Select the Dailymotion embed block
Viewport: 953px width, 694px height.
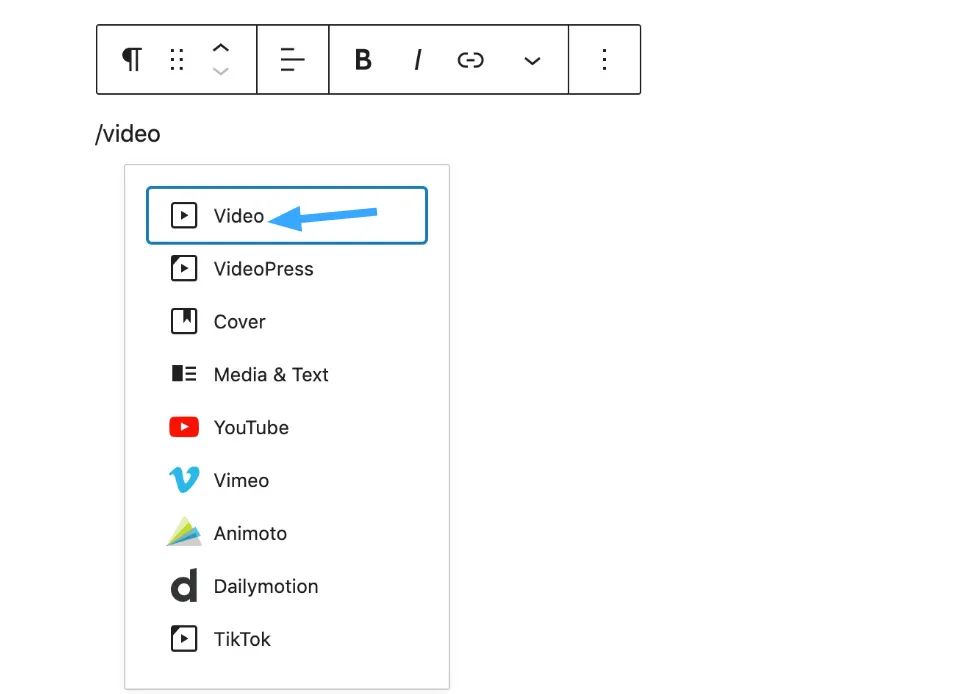point(287,586)
